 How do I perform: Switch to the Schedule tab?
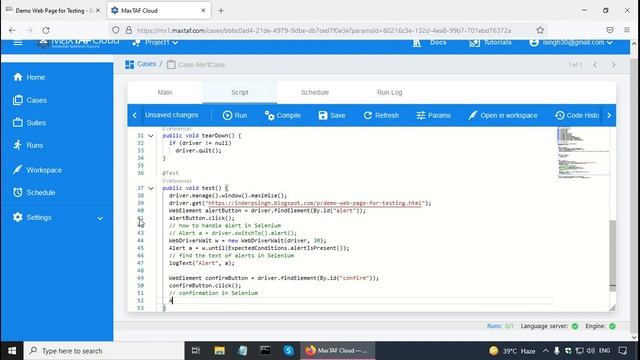[315, 92]
